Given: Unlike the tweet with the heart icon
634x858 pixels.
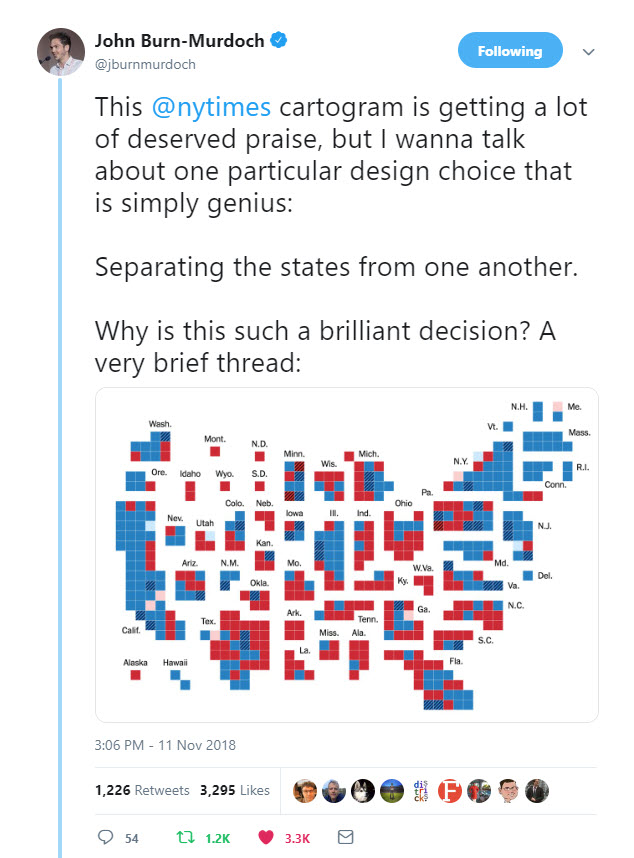Looking at the screenshot, I should pyautogui.click(x=266, y=837).
